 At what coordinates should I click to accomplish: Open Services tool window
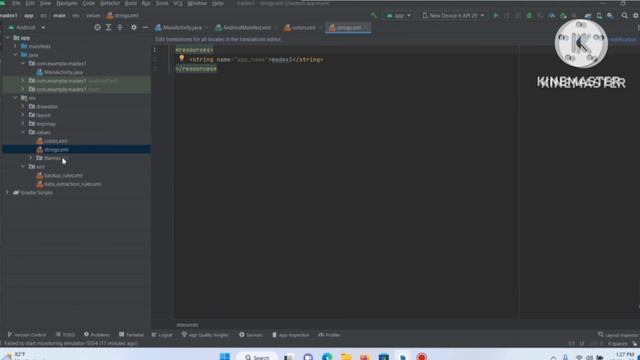point(251,335)
